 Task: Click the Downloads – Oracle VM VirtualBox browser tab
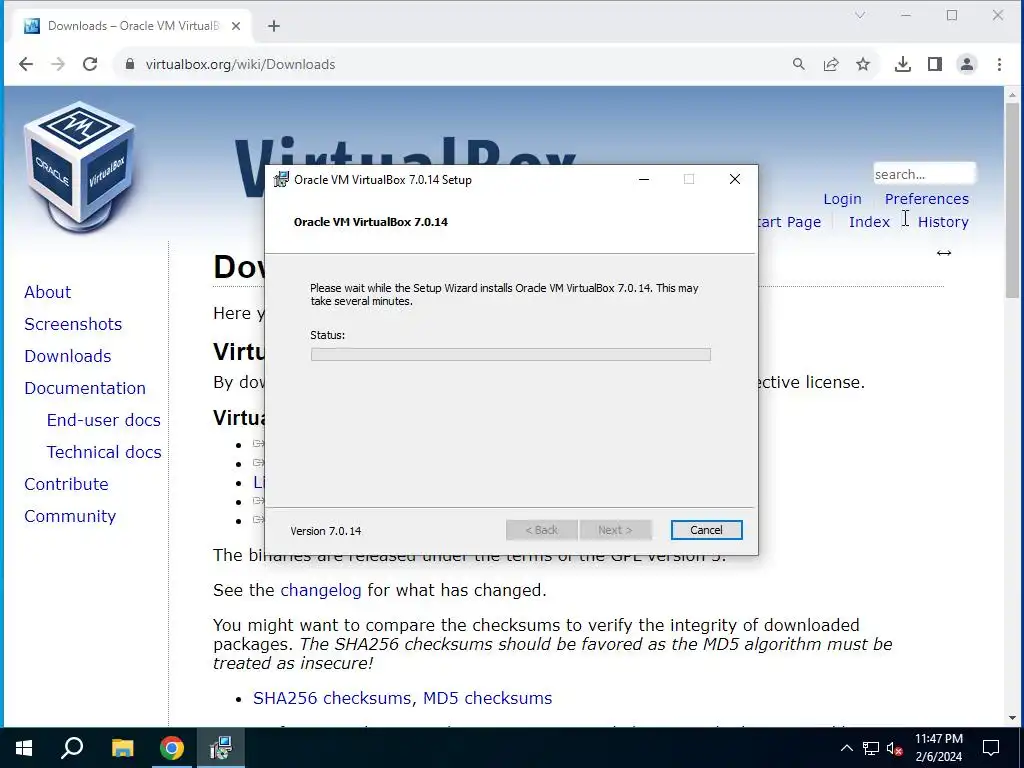click(x=133, y=26)
